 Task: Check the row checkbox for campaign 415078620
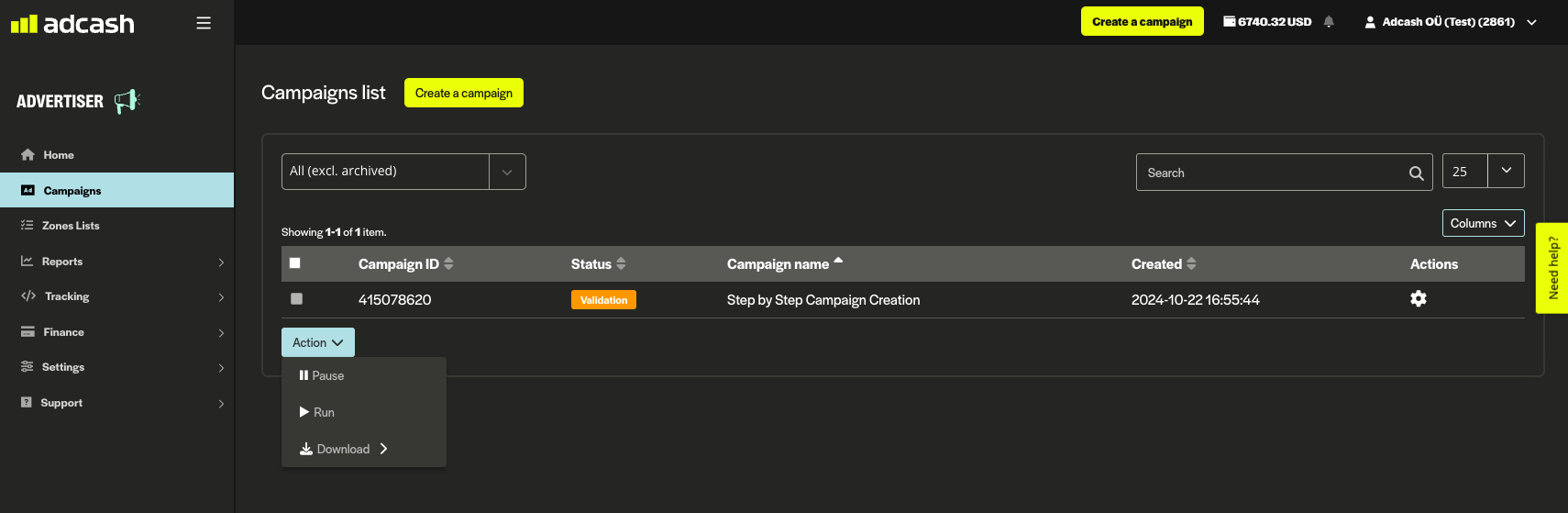pos(296,299)
